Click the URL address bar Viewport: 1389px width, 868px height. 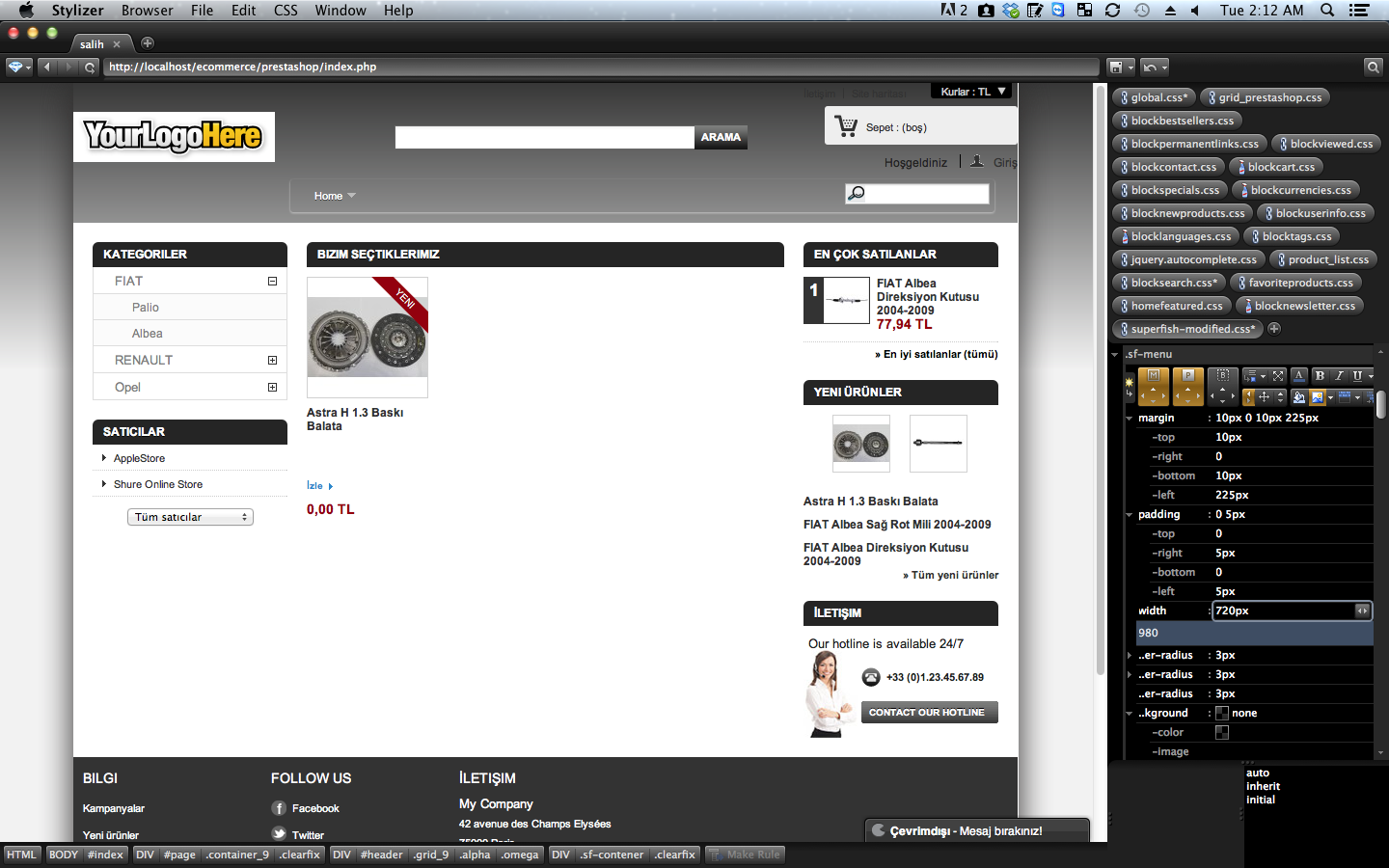point(600,67)
